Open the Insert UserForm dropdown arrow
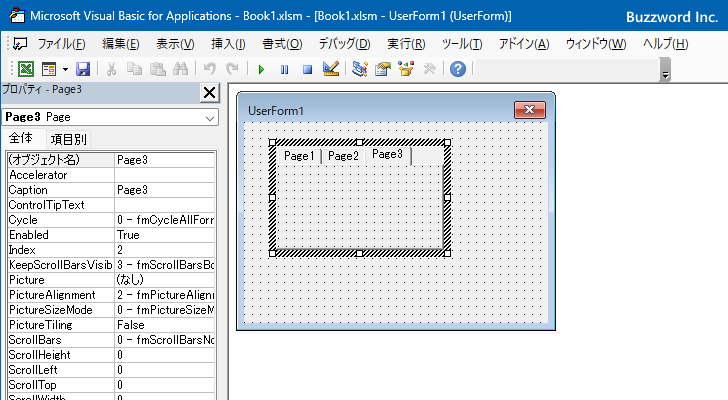 coord(65,69)
